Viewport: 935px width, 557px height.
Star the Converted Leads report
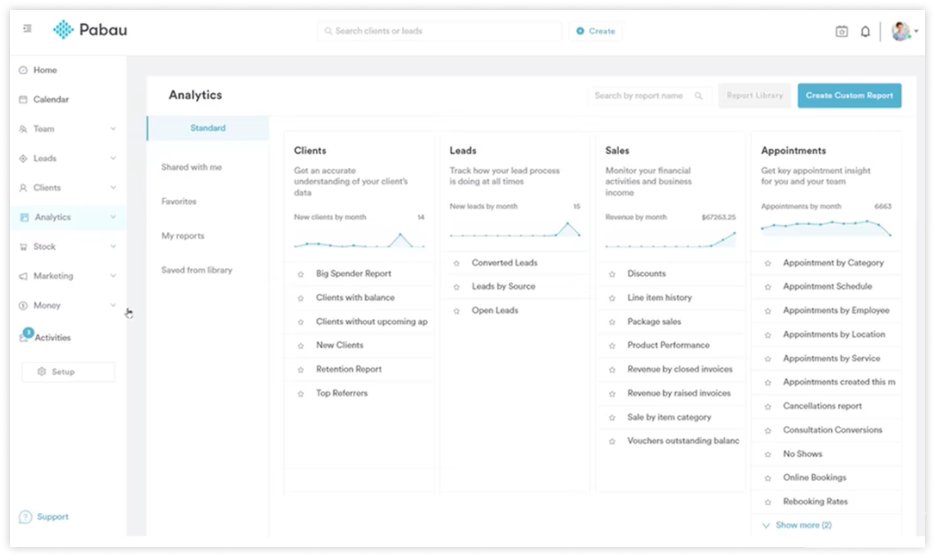(x=456, y=263)
